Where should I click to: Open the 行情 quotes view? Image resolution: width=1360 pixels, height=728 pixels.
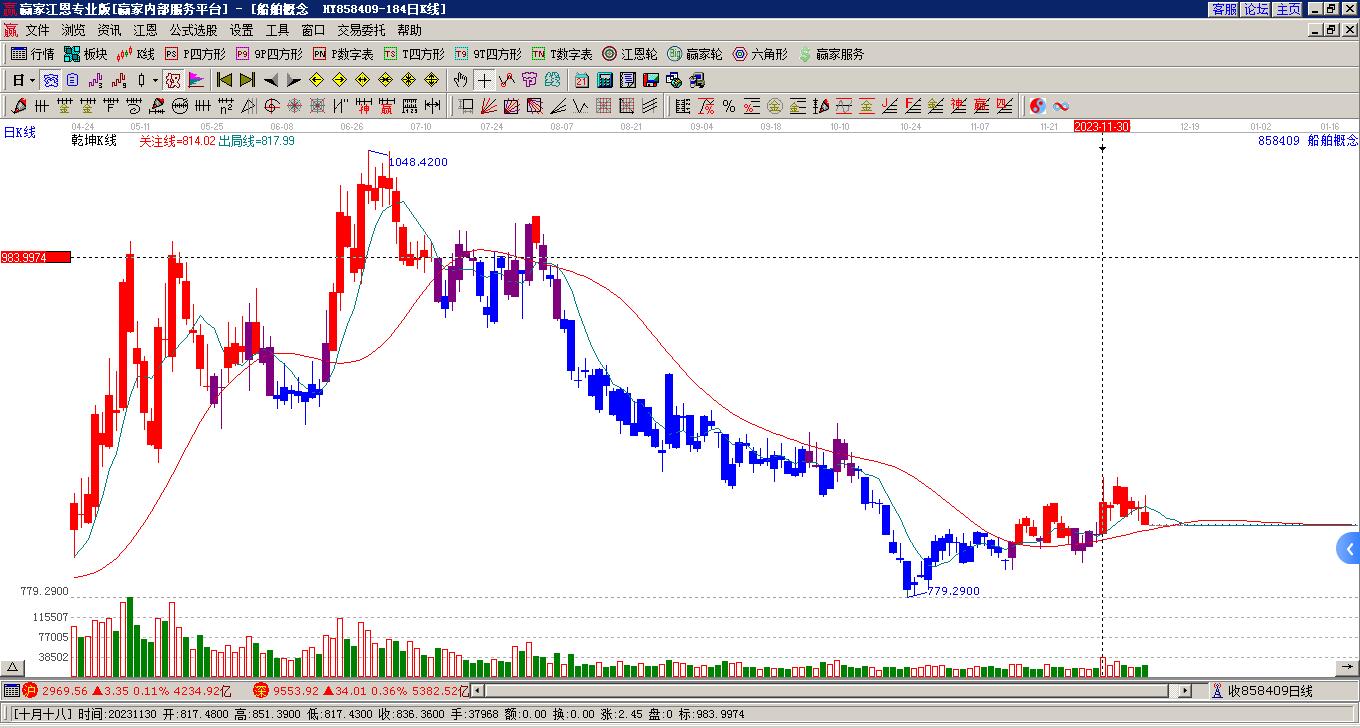click(32, 54)
